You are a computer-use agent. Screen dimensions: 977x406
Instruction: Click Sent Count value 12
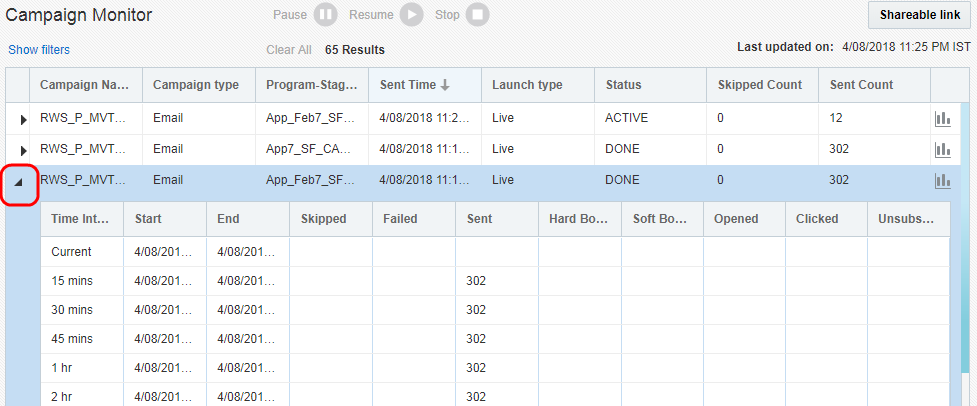pos(836,118)
